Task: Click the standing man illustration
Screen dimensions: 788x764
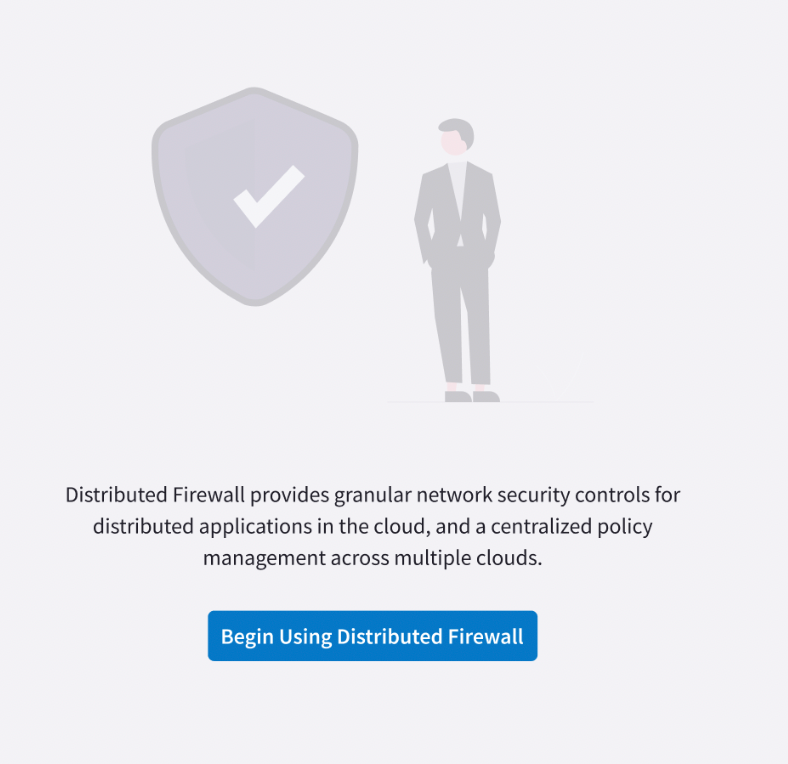Action: pos(459,262)
